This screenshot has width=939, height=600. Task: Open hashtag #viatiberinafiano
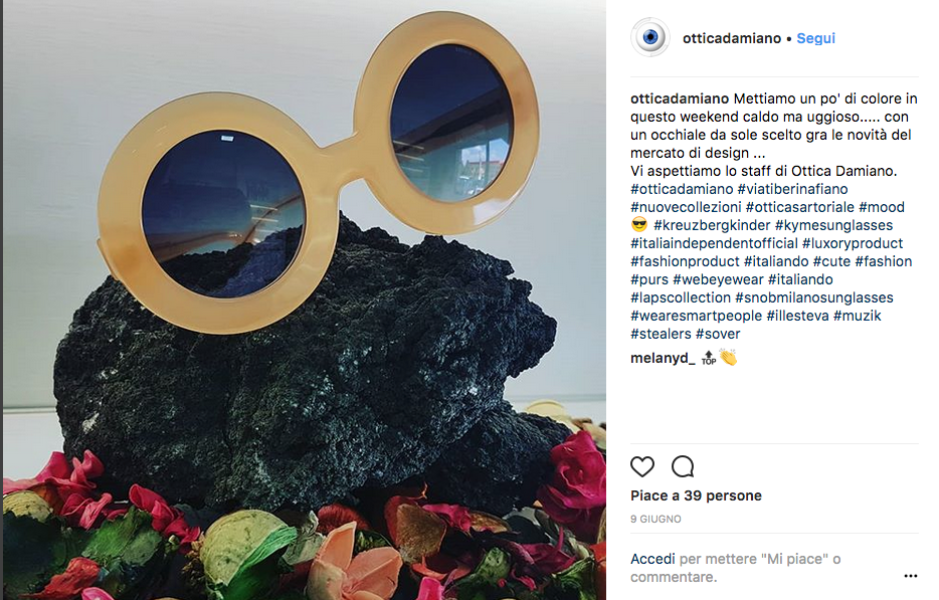(x=792, y=189)
